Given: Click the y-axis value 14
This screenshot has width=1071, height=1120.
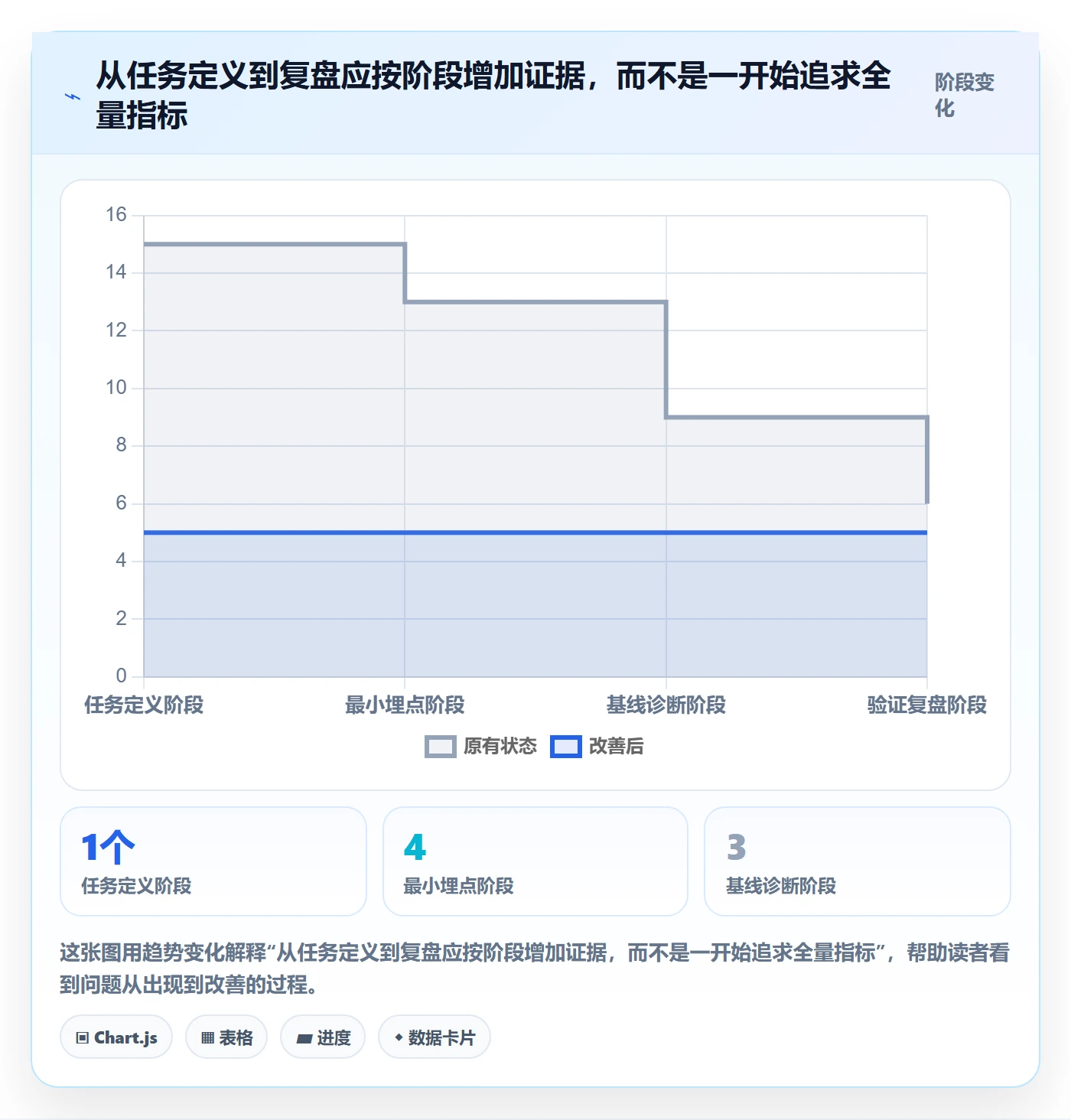Looking at the screenshot, I should pyautogui.click(x=116, y=272).
